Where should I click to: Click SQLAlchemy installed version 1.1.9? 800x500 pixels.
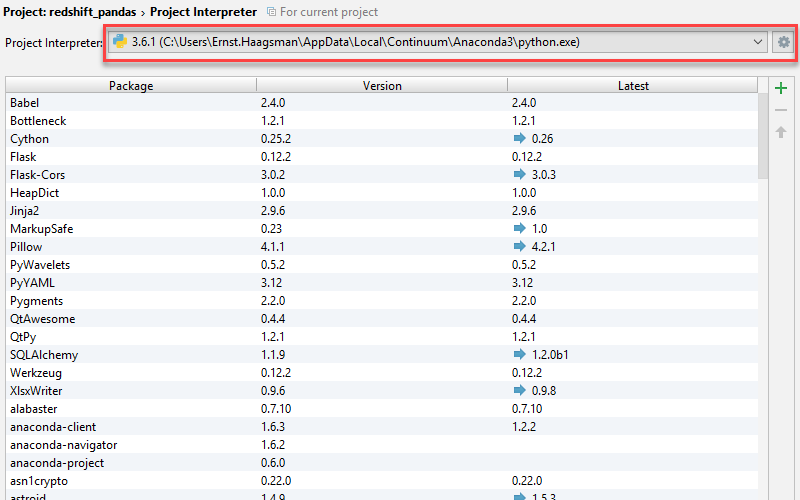(x=273, y=355)
